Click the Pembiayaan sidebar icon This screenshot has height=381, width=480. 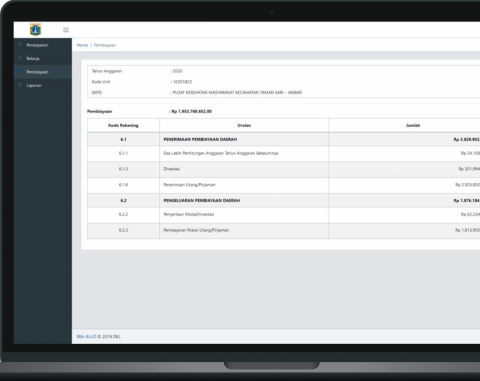[x=20, y=72]
